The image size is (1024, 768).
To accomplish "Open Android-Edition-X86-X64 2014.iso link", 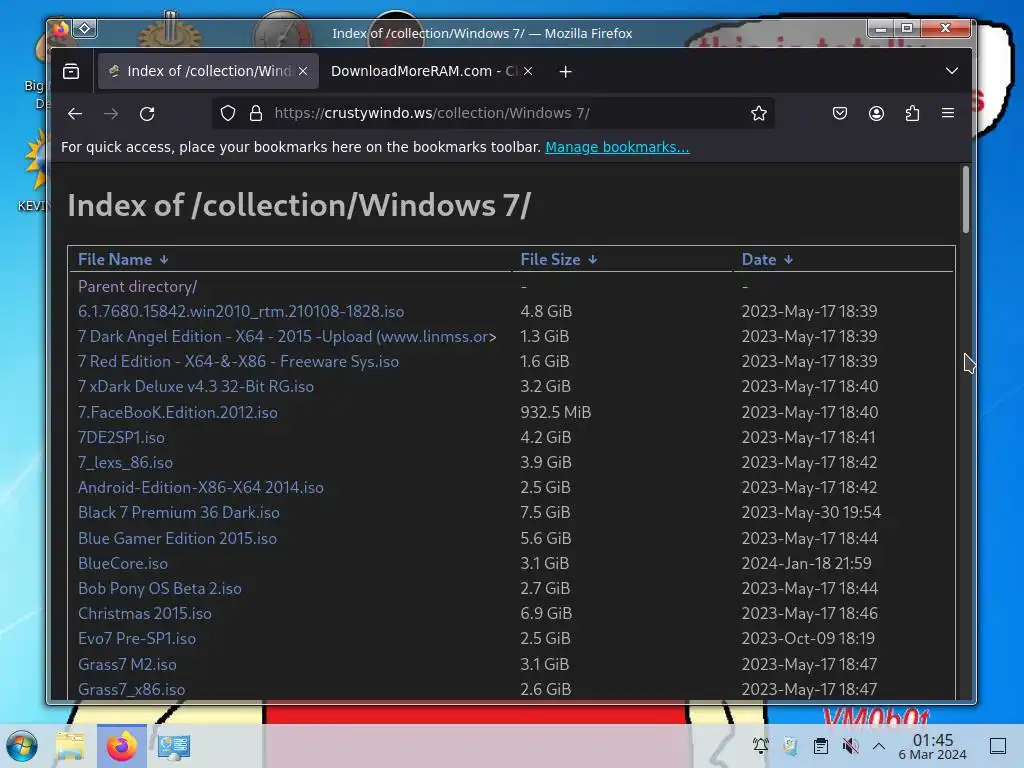I will pos(200,488).
